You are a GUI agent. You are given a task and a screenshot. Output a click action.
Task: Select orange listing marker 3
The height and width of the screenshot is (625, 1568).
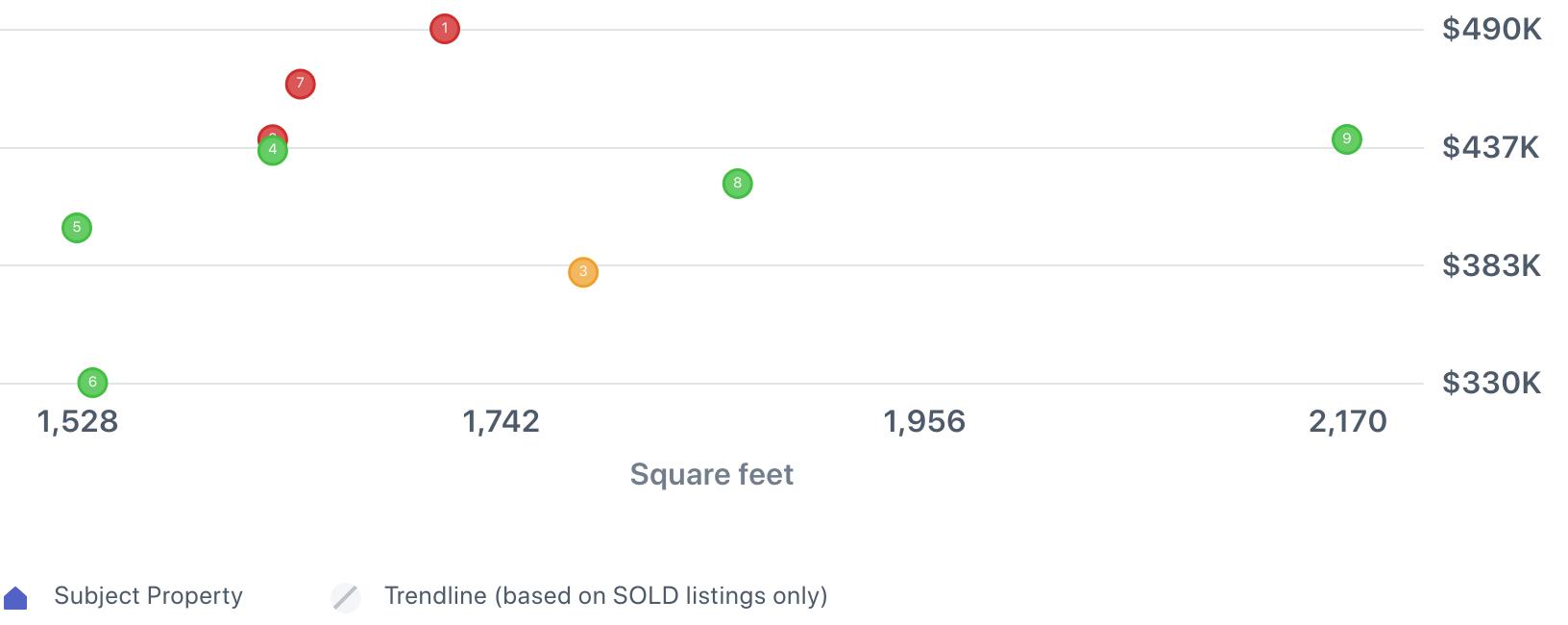coord(582,272)
